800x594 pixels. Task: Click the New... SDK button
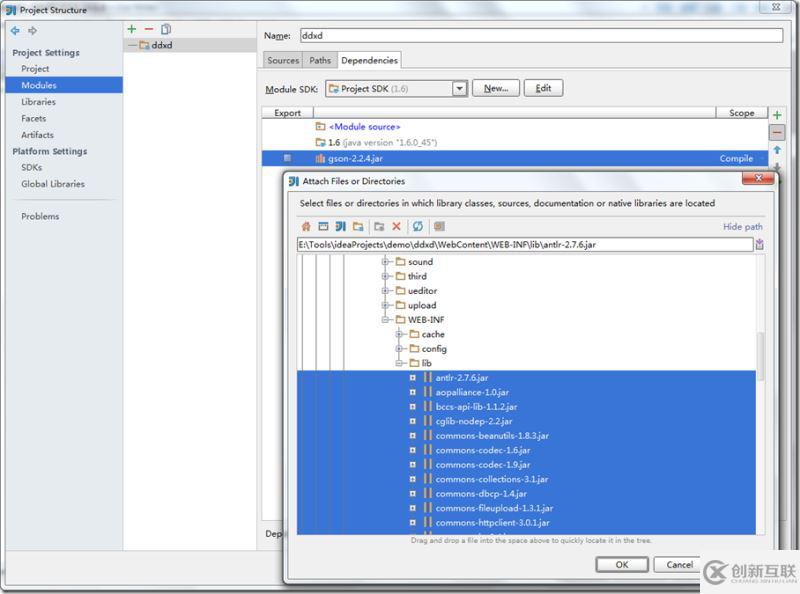point(496,88)
